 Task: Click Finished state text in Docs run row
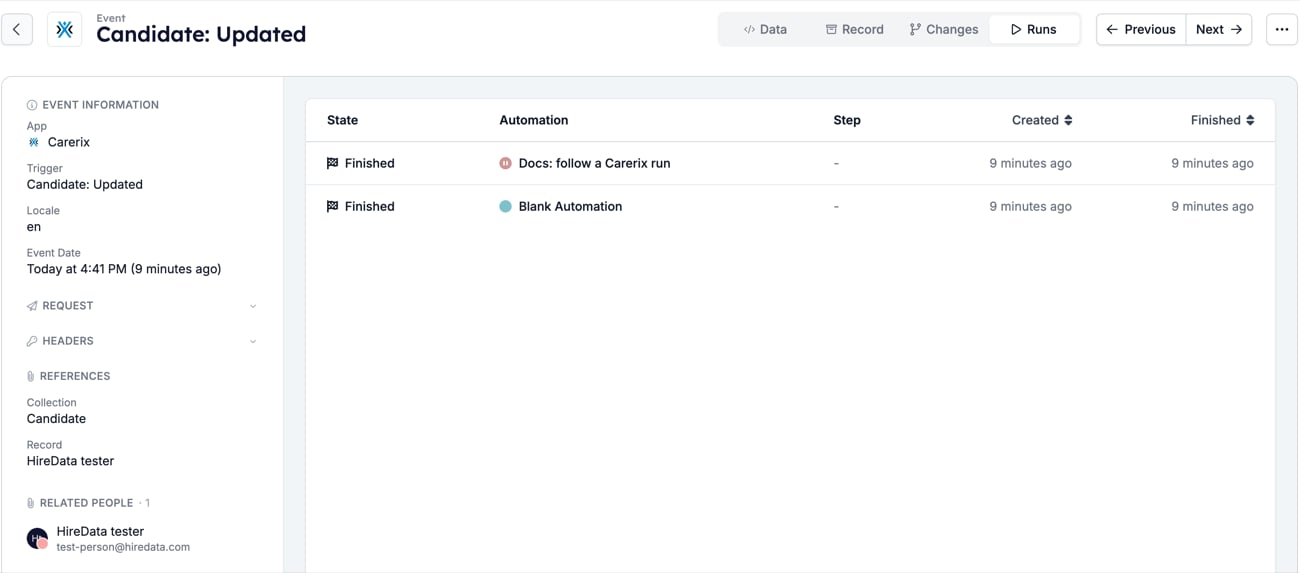[x=369, y=163]
